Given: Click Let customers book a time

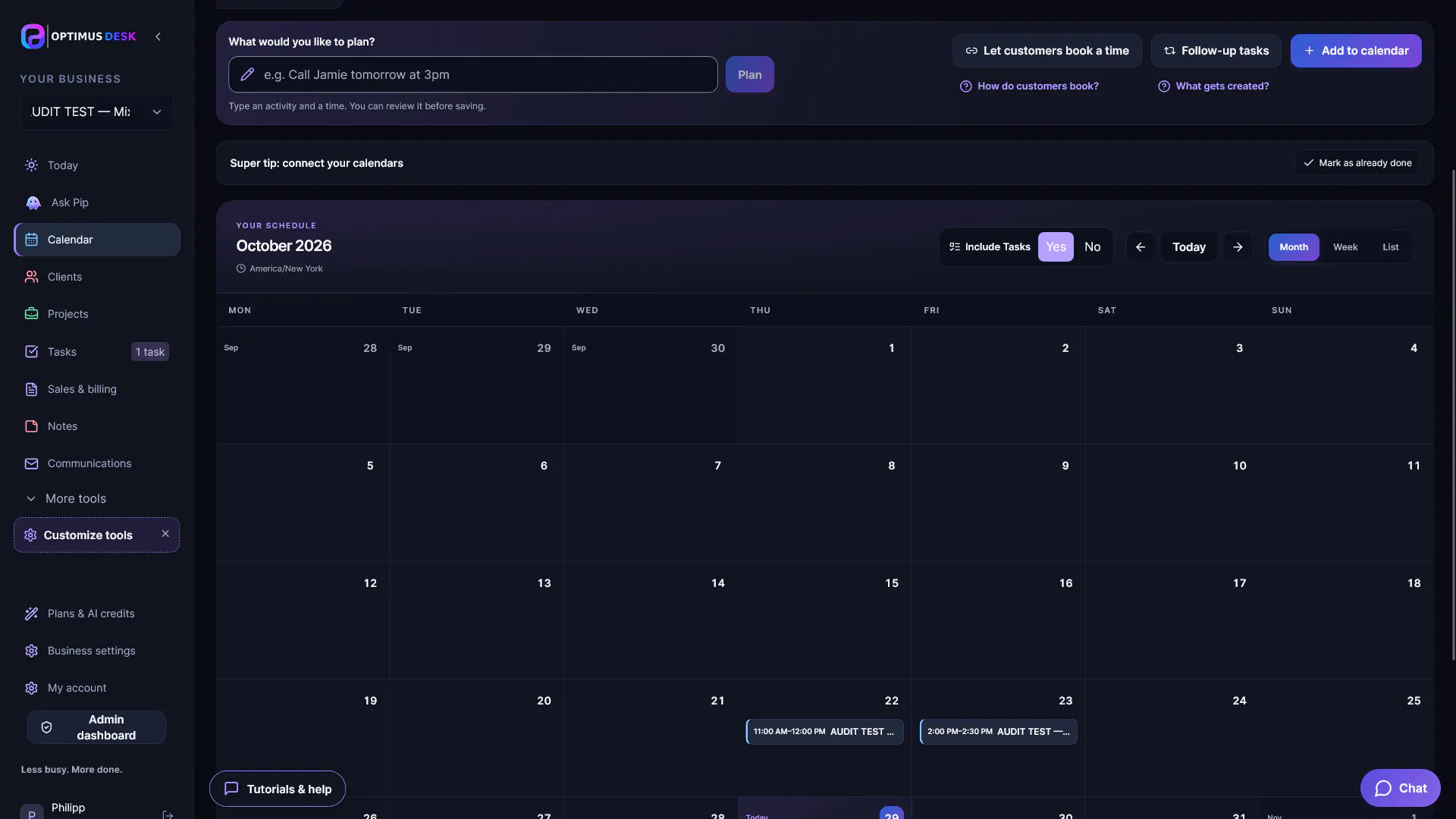Looking at the screenshot, I should [x=1046, y=51].
